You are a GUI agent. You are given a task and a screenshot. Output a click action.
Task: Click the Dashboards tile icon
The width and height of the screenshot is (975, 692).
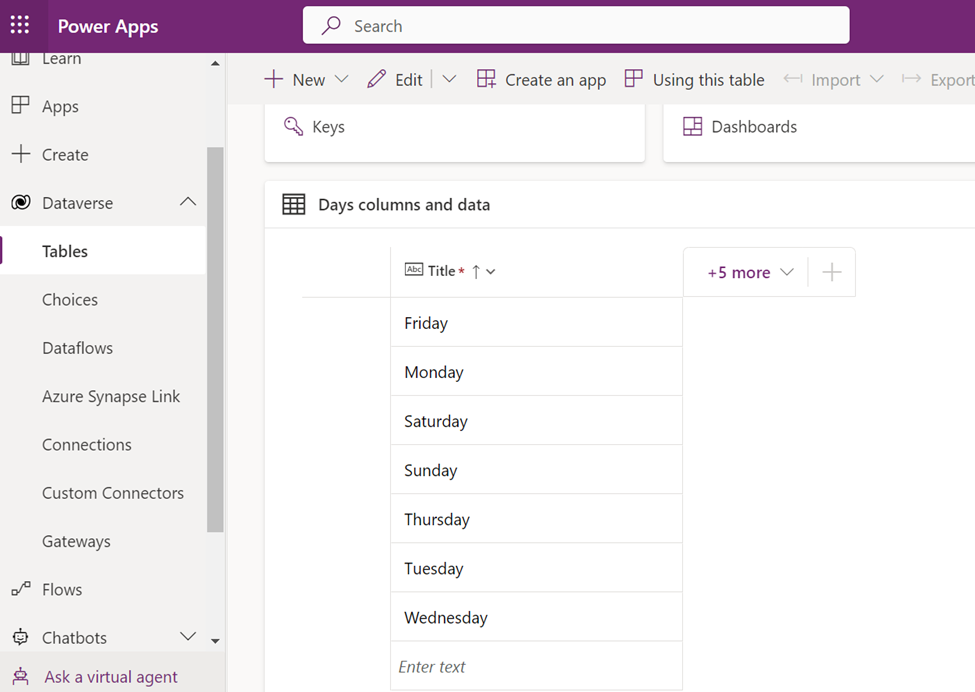pyautogui.click(x=692, y=126)
